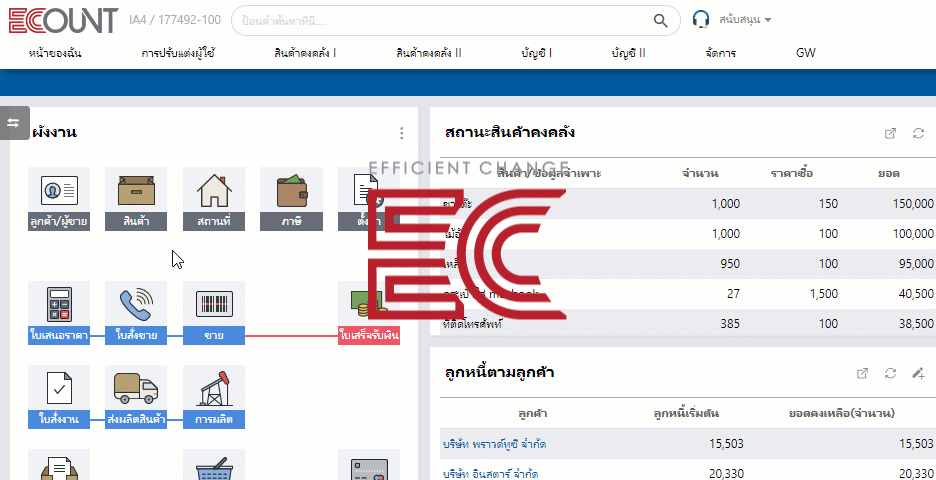Click the document tray icon at bottom left
Image resolution: width=936 pixels, height=480 pixels.
[59, 466]
